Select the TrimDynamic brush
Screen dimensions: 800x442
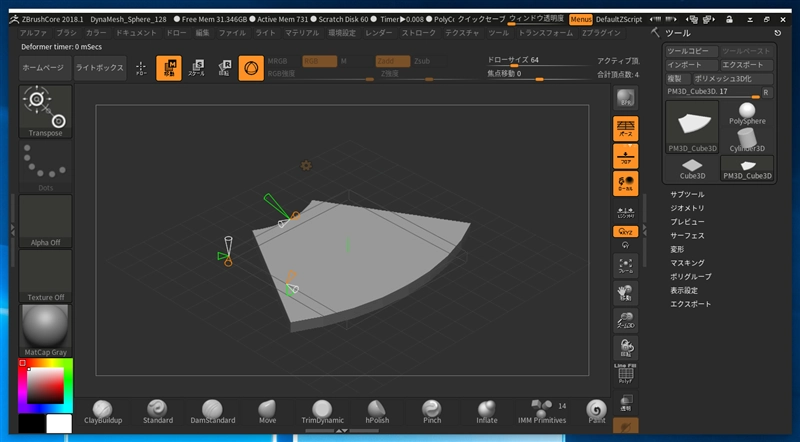point(322,412)
